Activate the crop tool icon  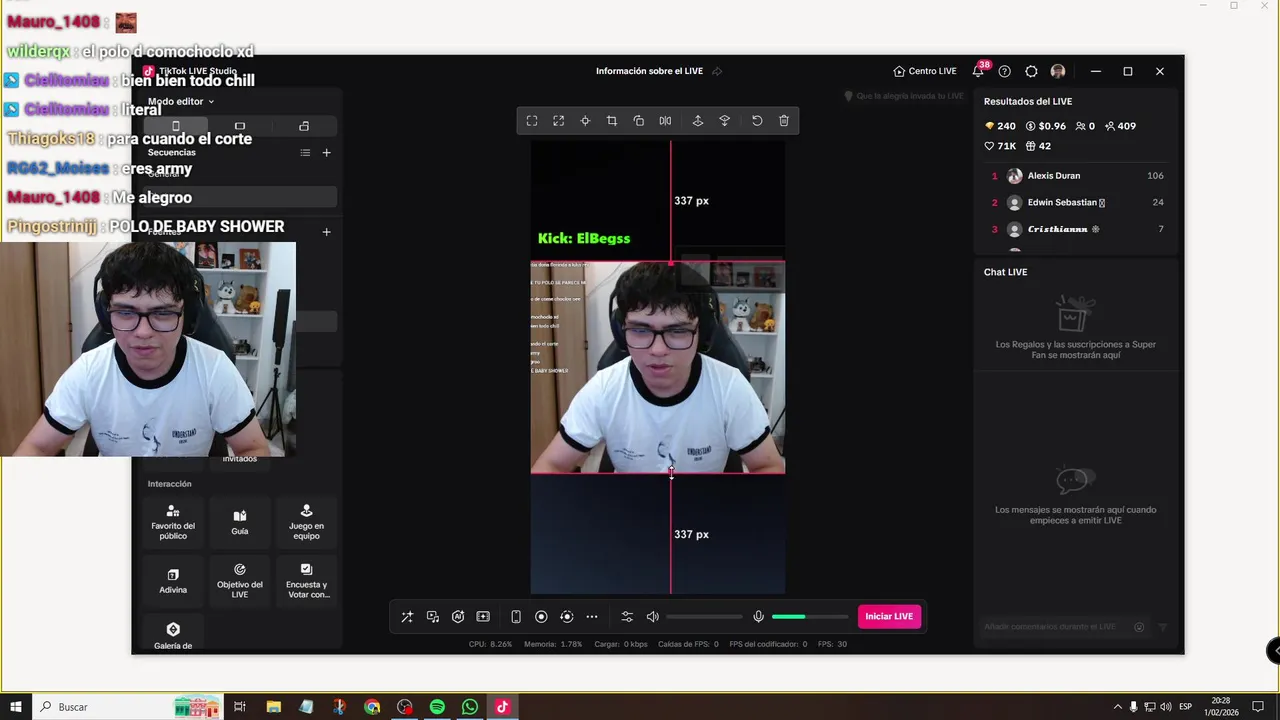[x=612, y=121]
